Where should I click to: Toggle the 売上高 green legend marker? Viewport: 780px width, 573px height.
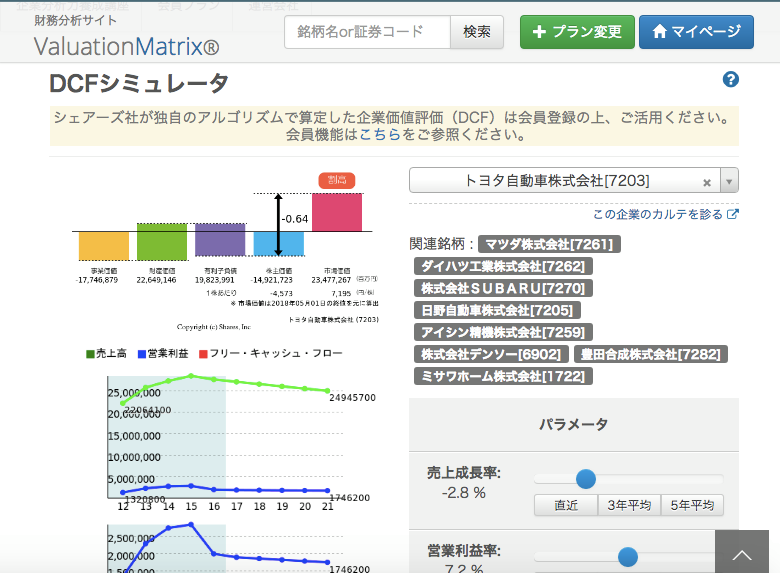[x=91, y=354]
